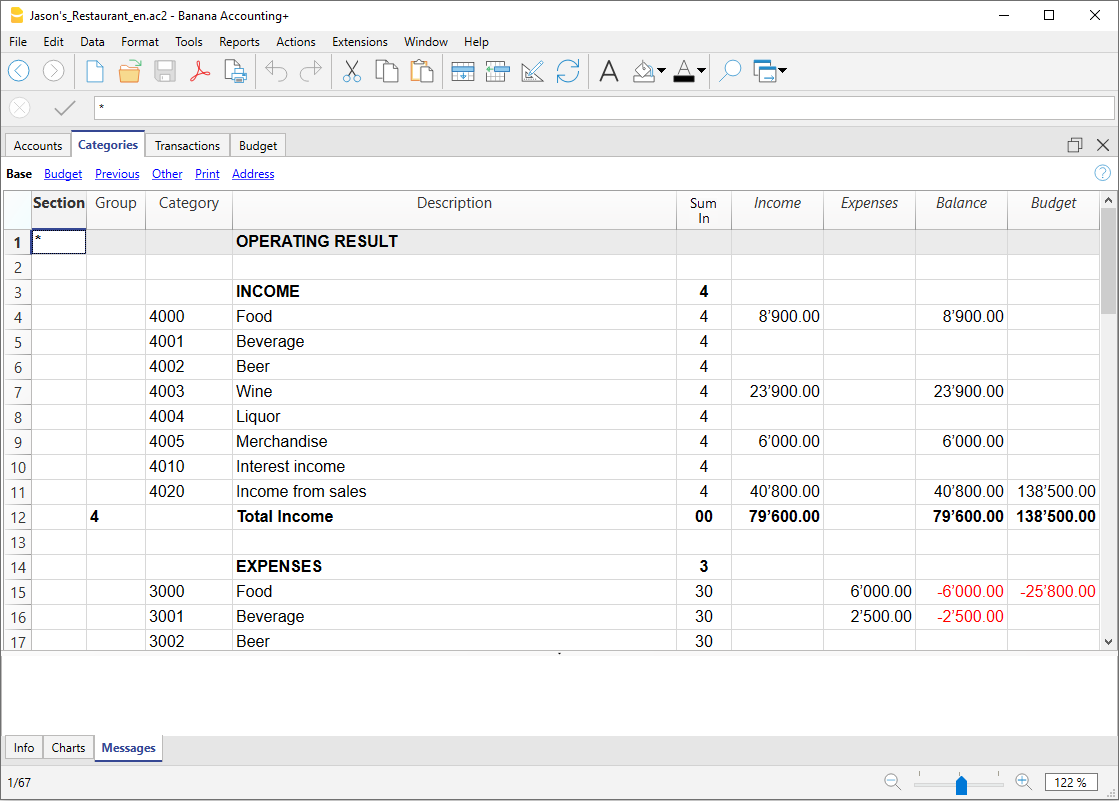Screen dimensions: 1119x801
Task: Select the Other view link
Action: click(x=167, y=173)
